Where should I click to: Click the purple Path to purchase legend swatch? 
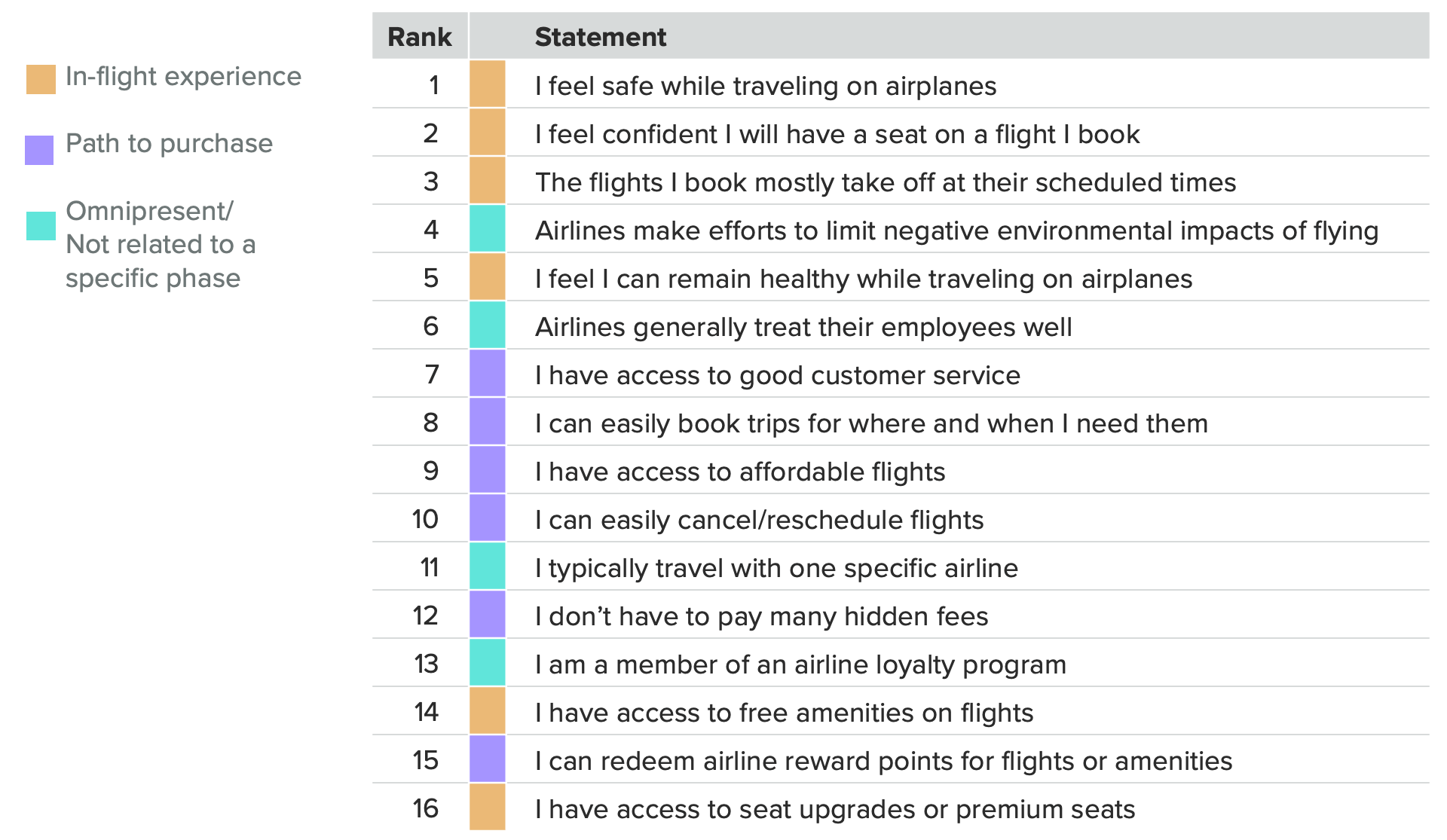point(39,150)
